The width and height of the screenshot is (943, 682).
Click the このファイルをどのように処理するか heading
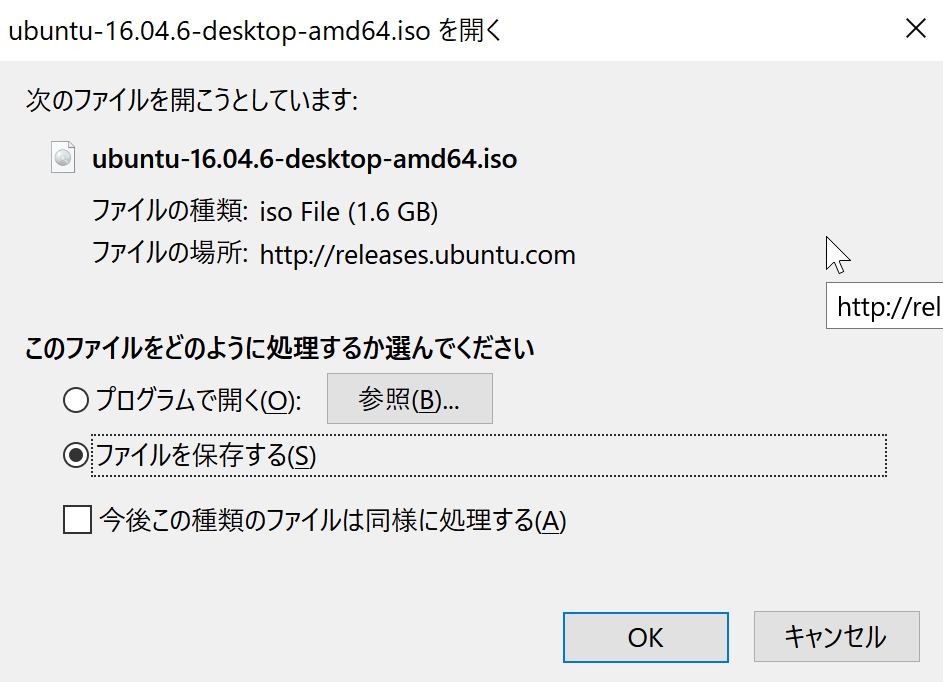pyautogui.click(x=280, y=348)
